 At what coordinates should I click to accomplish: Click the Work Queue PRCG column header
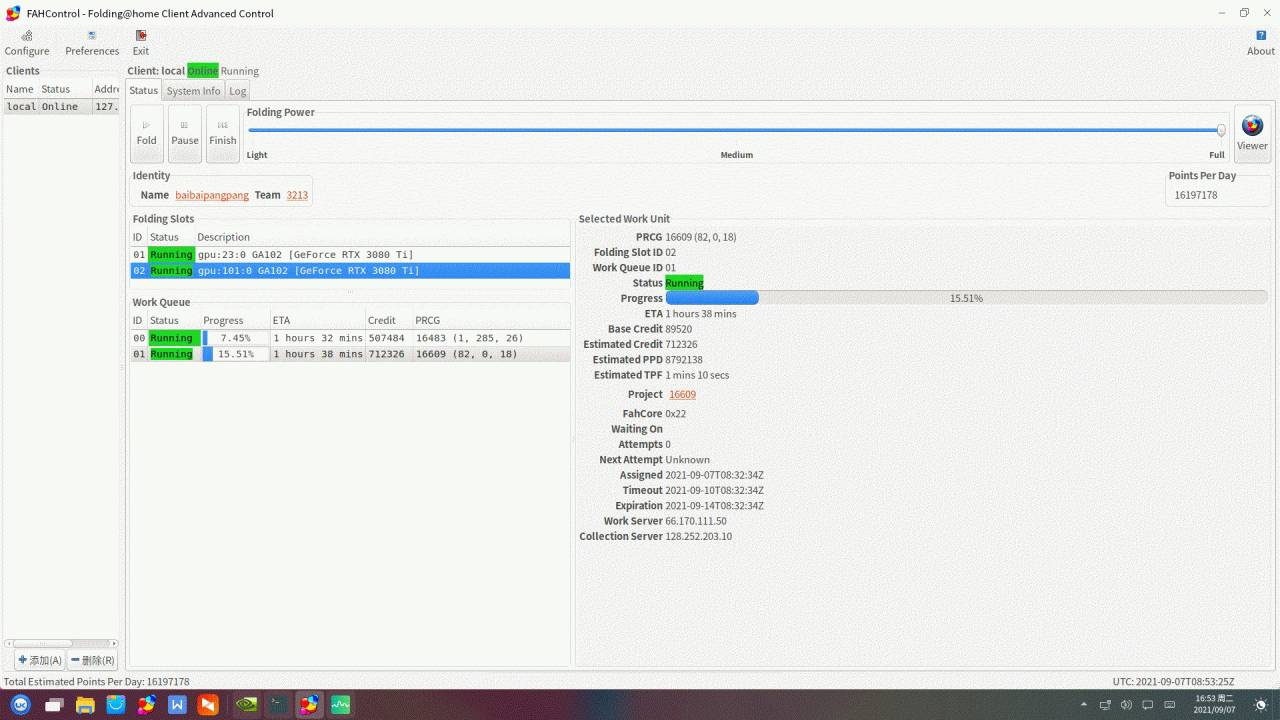click(491, 320)
